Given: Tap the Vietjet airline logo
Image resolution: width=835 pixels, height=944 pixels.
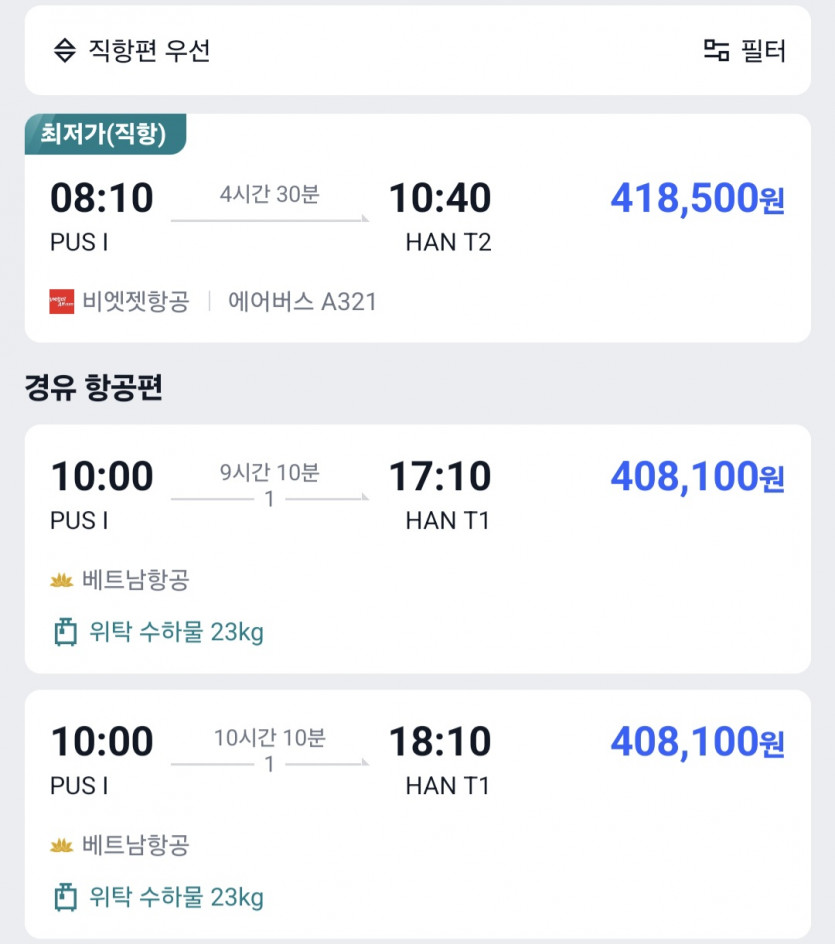Looking at the screenshot, I should [62, 302].
